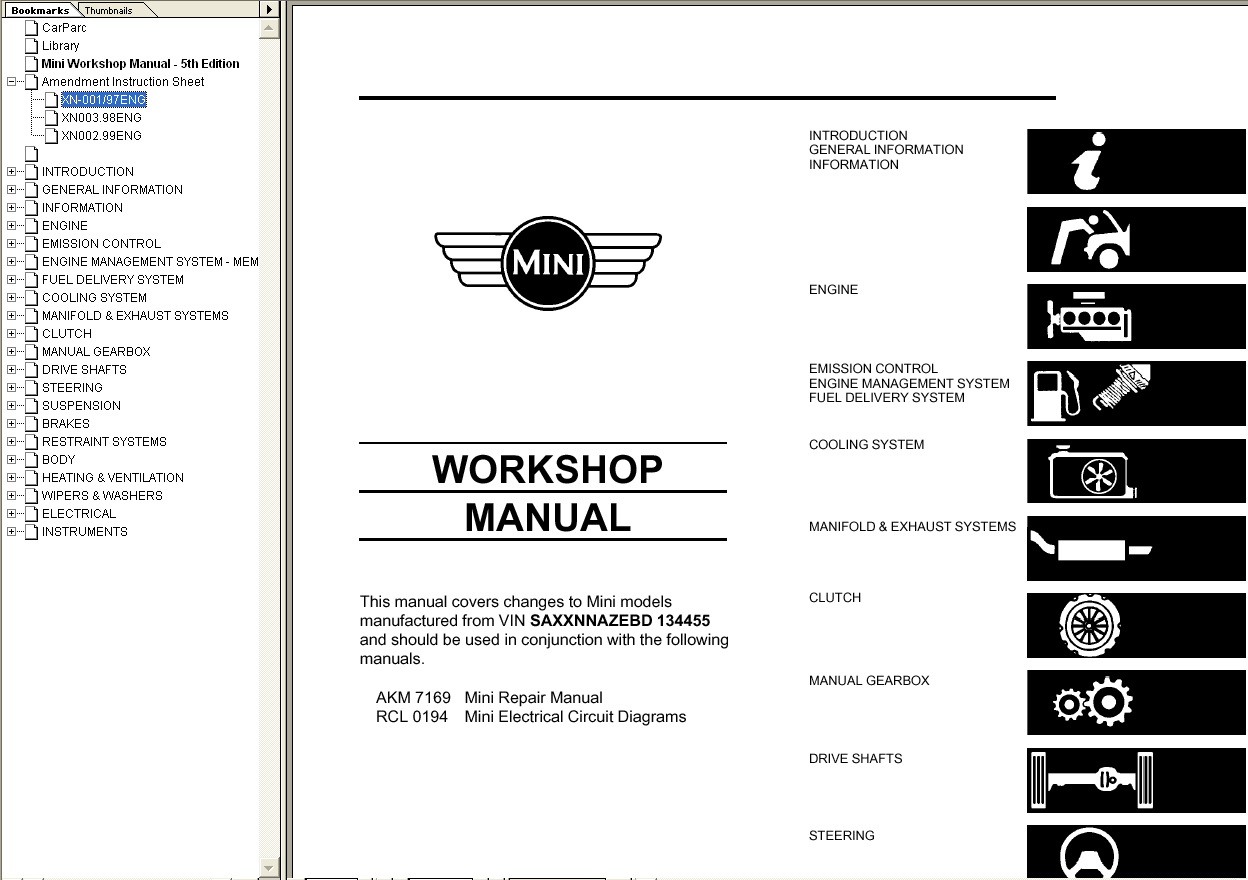Go to the RESTRAINT SYSTEMS bookmark
Screen dimensions: 1248x880
pos(104,442)
